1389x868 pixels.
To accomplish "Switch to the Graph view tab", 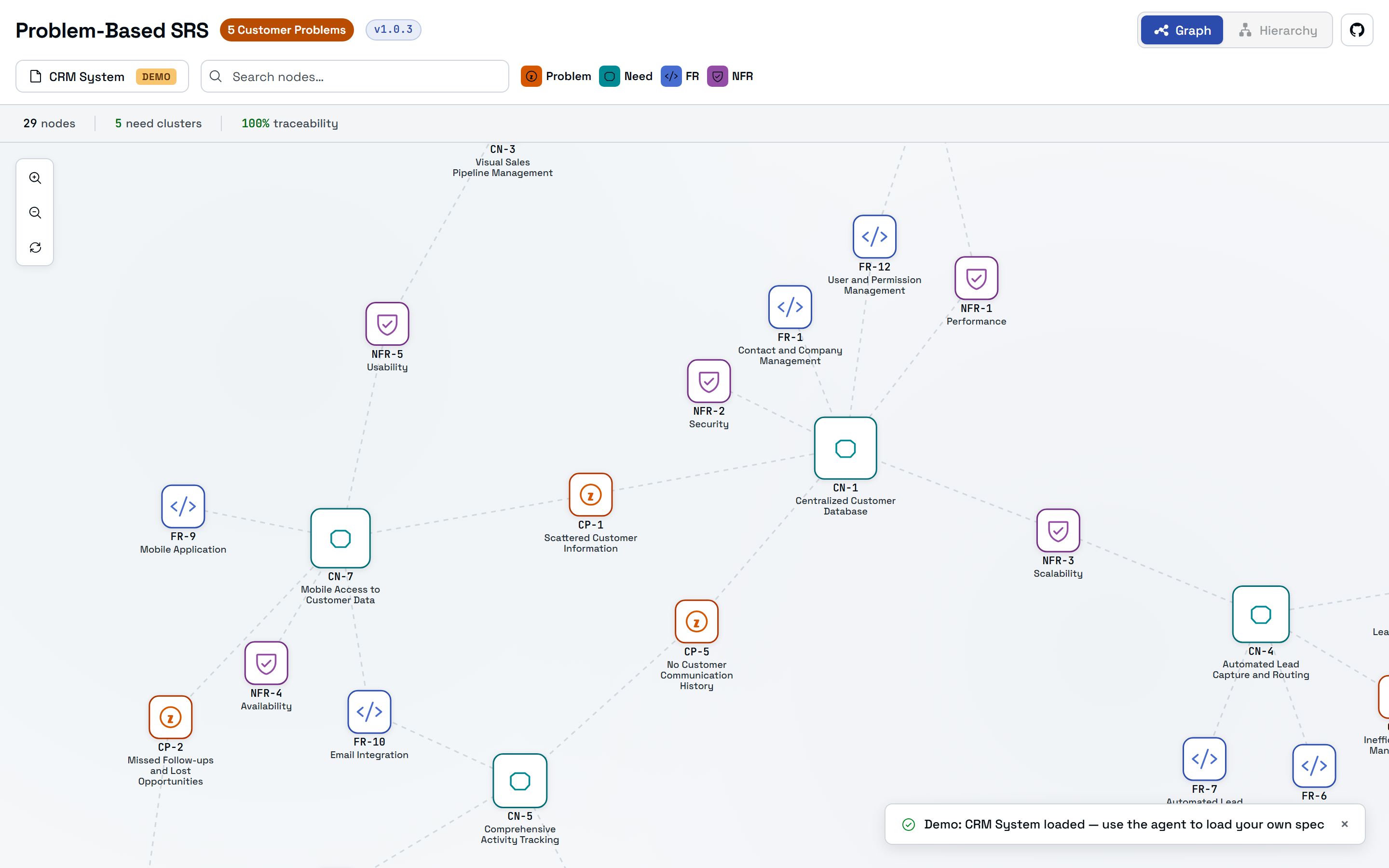I will 1181,30.
